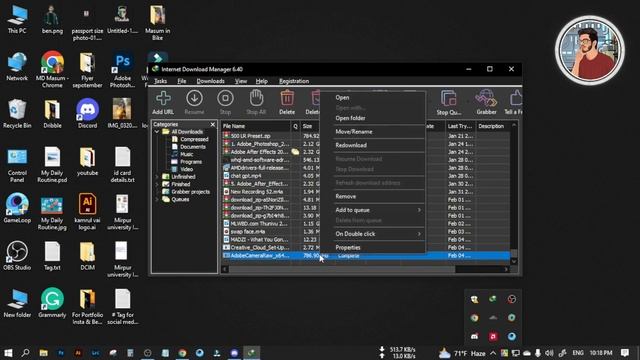The height and width of the screenshot is (360, 640).
Task: Open the notification center icon
Action: tap(624, 353)
